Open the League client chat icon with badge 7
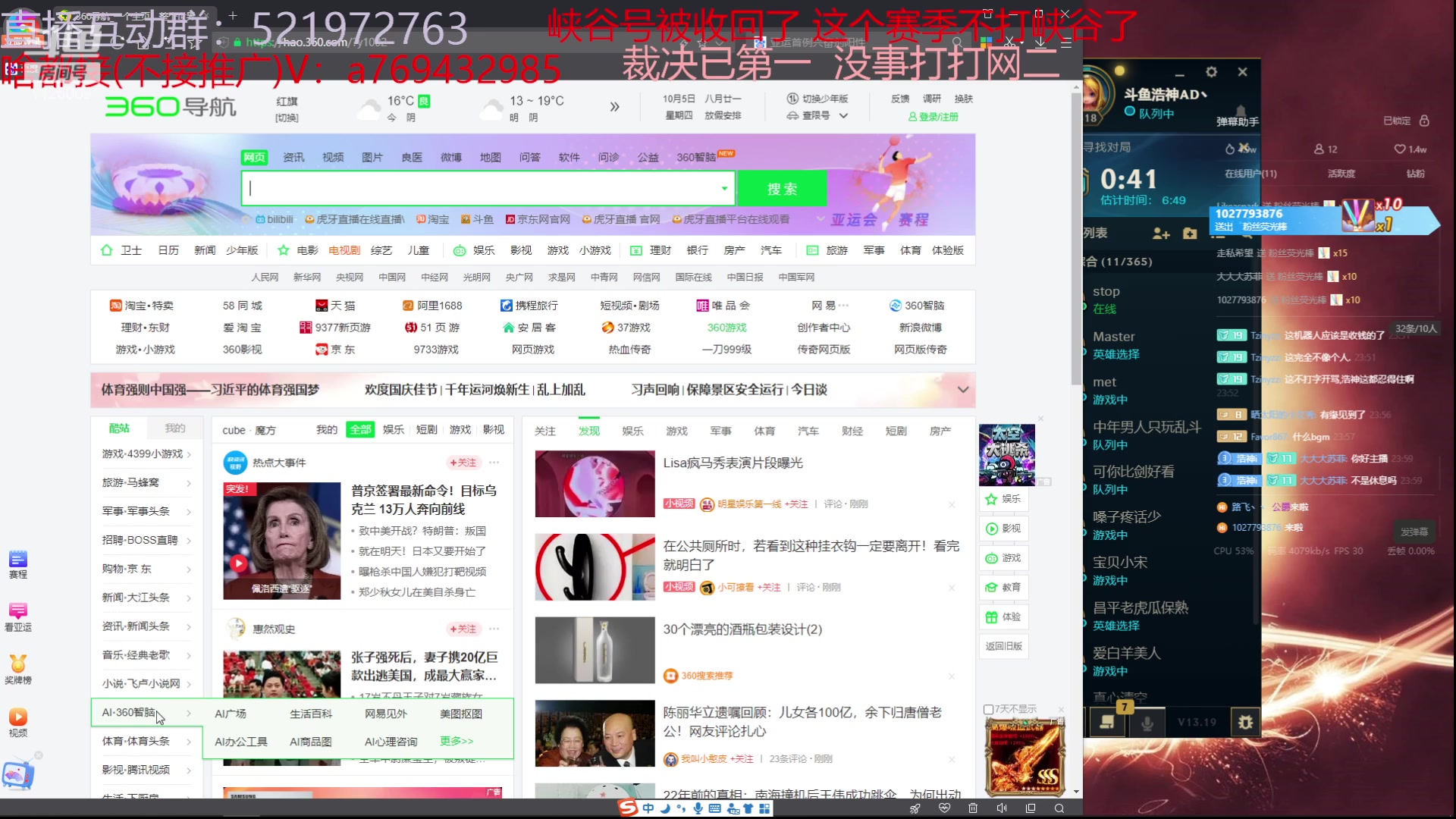The width and height of the screenshot is (1456, 819). [x=1108, y=722]
